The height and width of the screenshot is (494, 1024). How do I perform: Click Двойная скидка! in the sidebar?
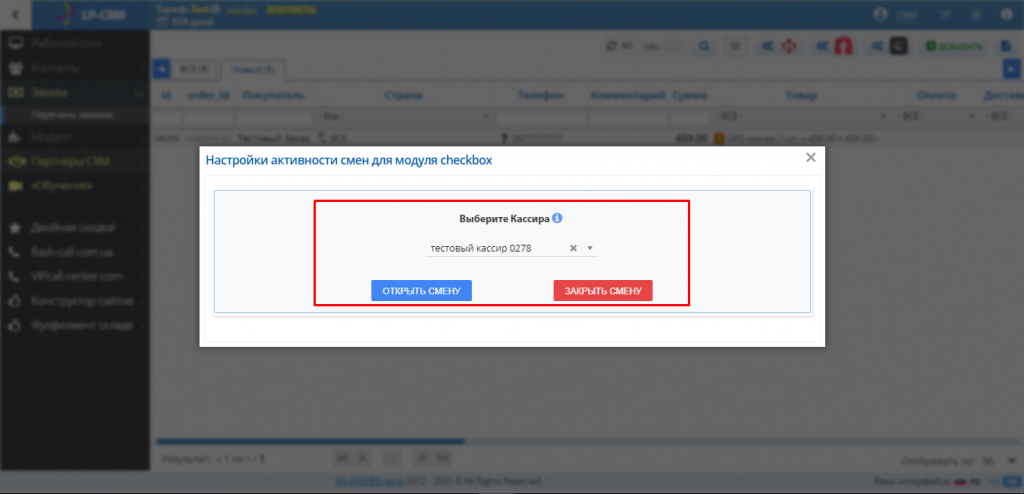[x=74, y=228]
